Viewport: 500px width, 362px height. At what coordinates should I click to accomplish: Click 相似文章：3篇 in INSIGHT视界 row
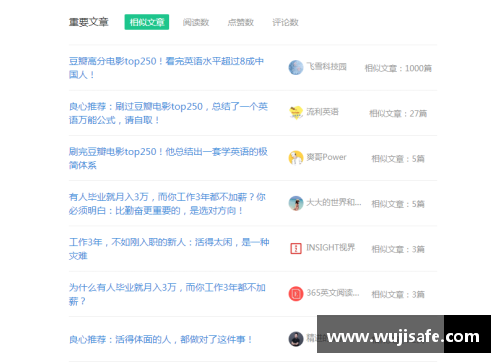tap(398, 249)
